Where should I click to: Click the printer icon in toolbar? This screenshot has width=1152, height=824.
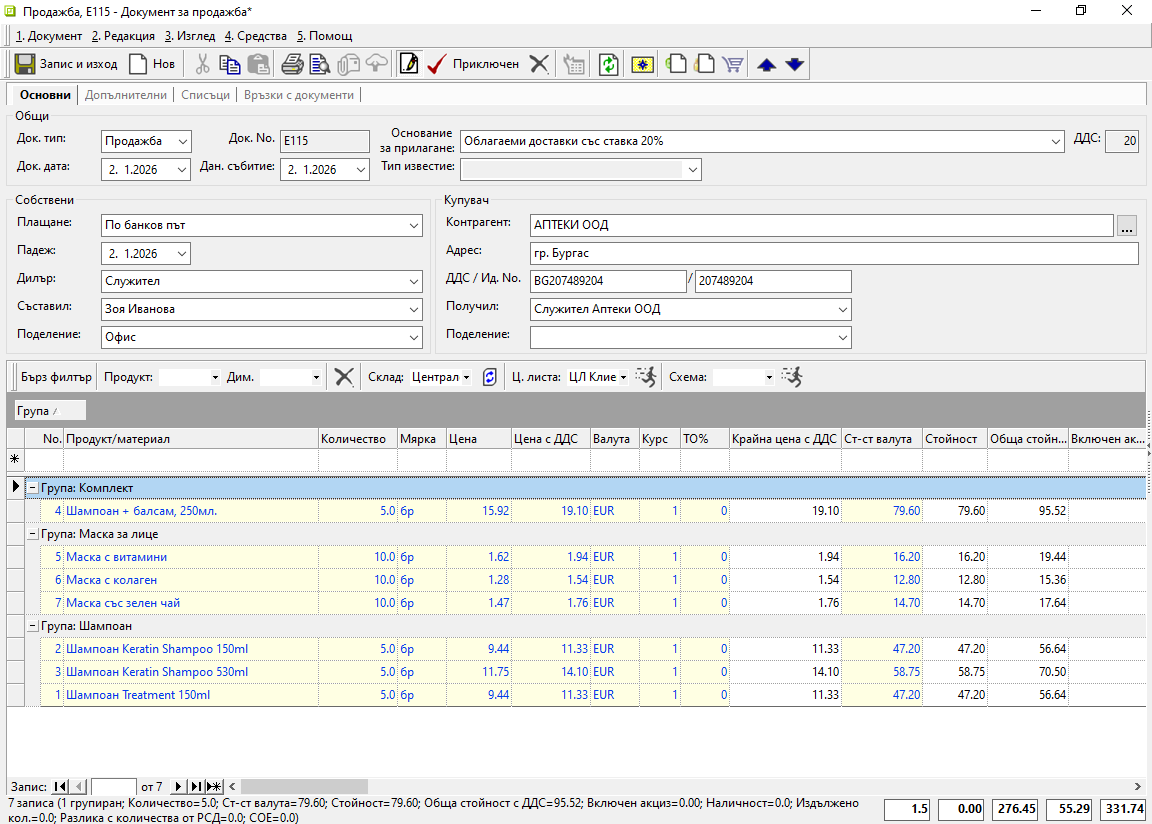pos(292,64)
